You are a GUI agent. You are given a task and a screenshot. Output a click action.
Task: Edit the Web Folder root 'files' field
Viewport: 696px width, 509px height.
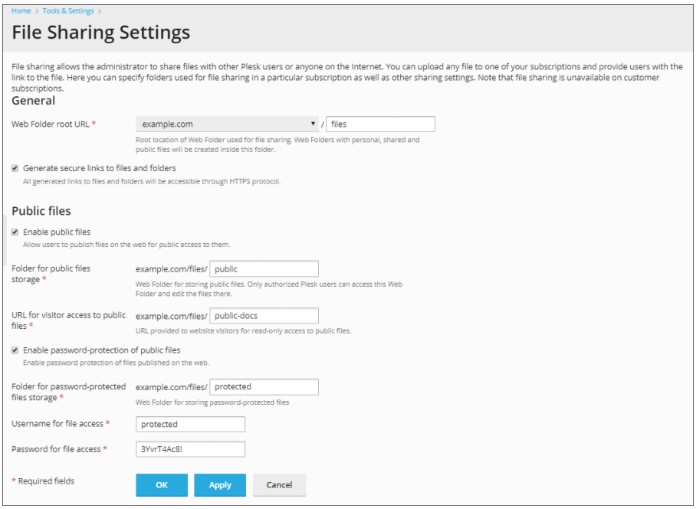click(x=380, y=124)
